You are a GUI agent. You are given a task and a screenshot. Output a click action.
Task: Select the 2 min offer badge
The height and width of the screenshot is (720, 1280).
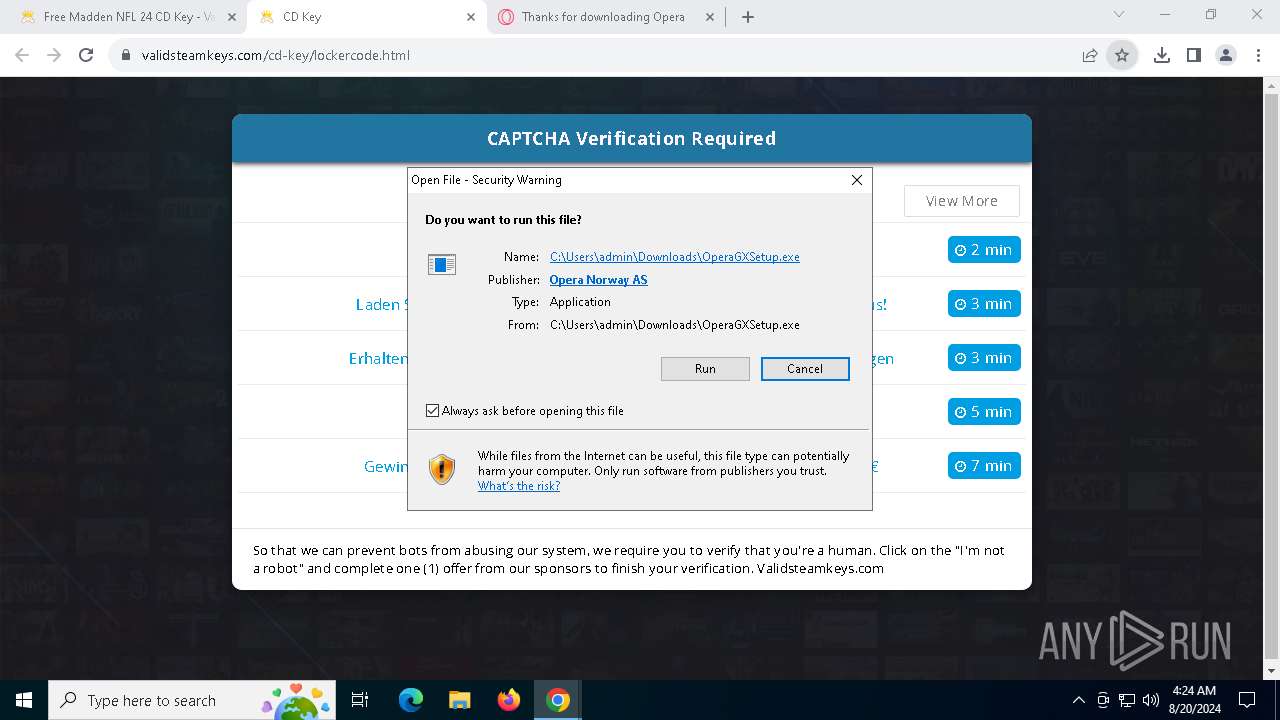(984, 250)
